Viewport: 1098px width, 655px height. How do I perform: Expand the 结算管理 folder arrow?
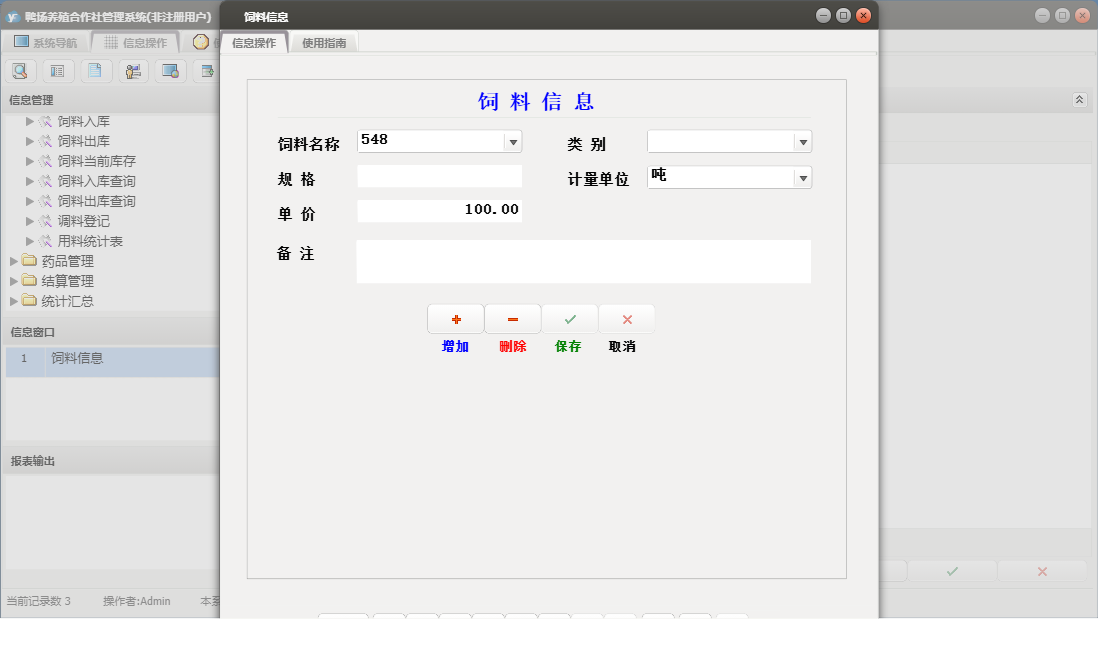tap(13, 281)
